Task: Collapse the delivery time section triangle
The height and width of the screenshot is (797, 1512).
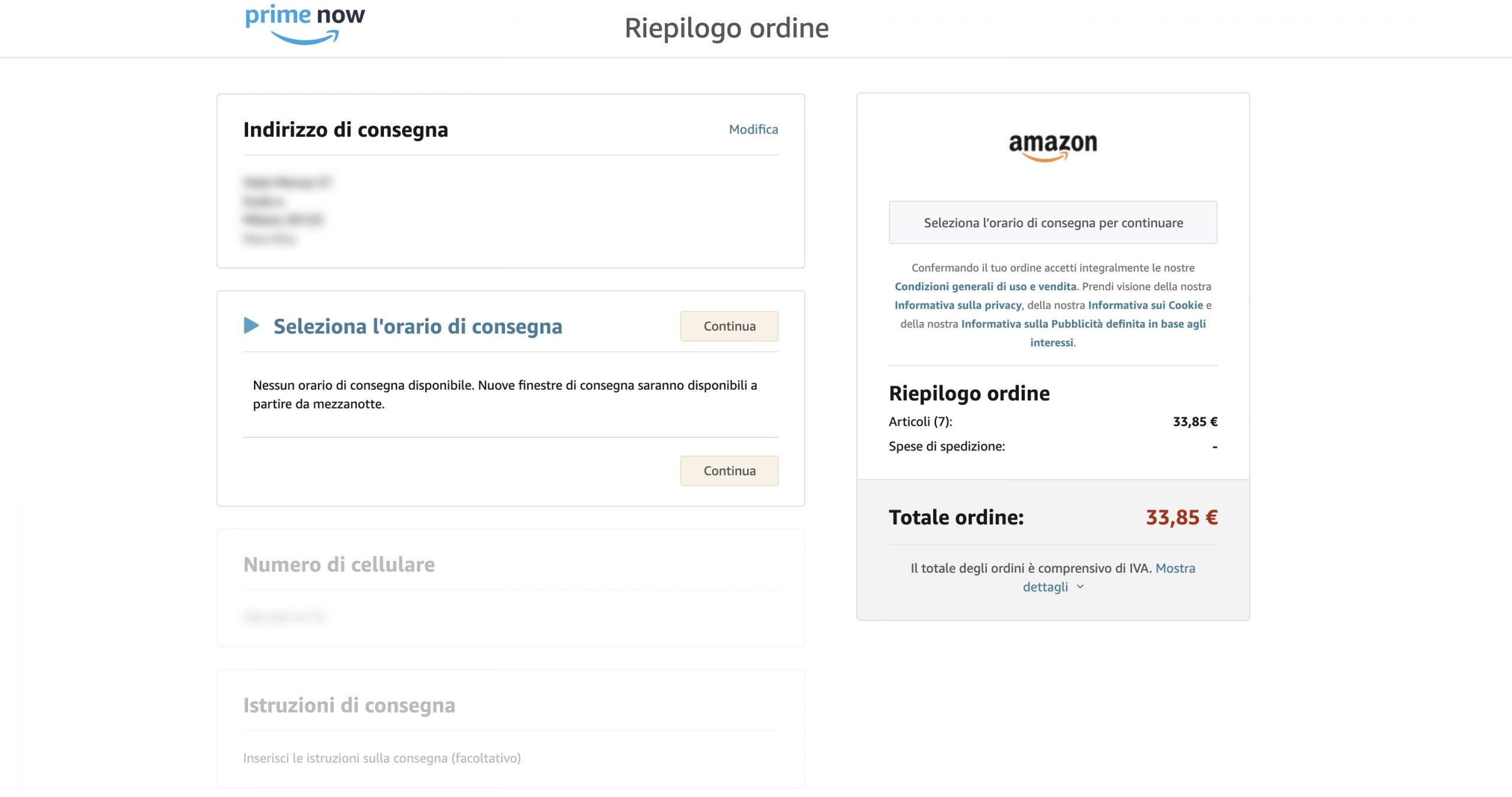Action: pos(252,325)
